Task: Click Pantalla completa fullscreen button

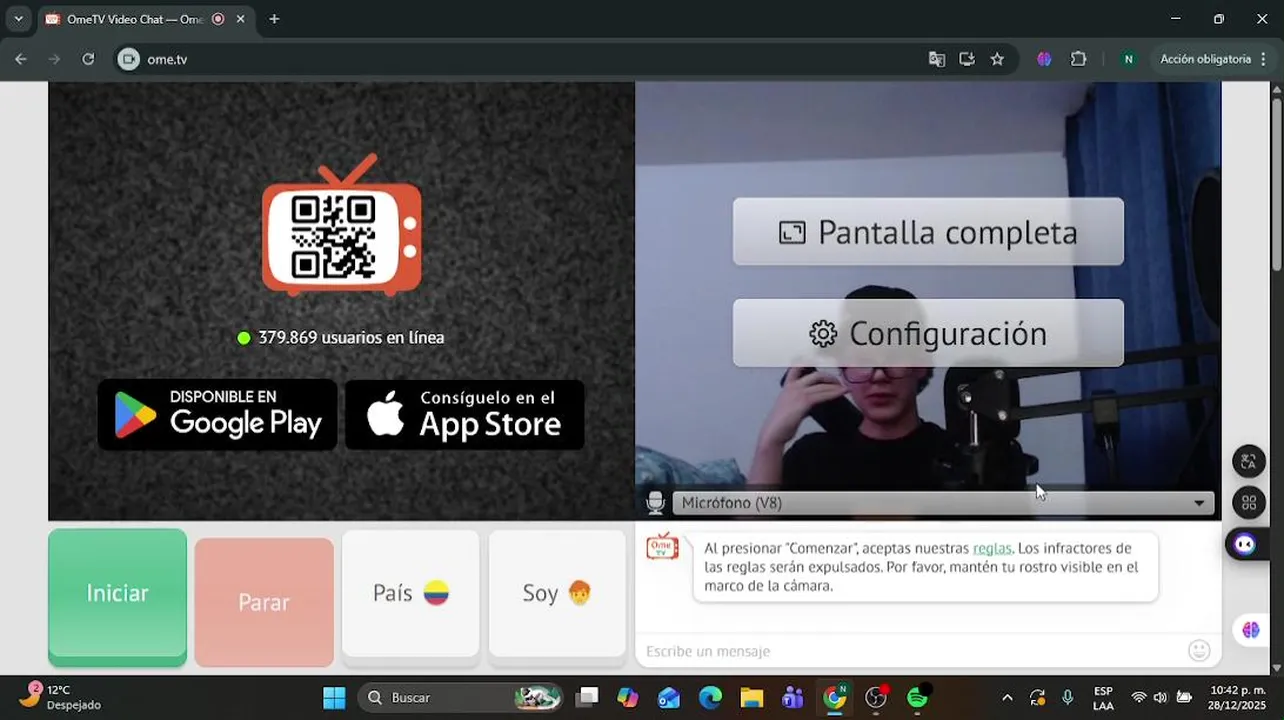Action: 928,232
